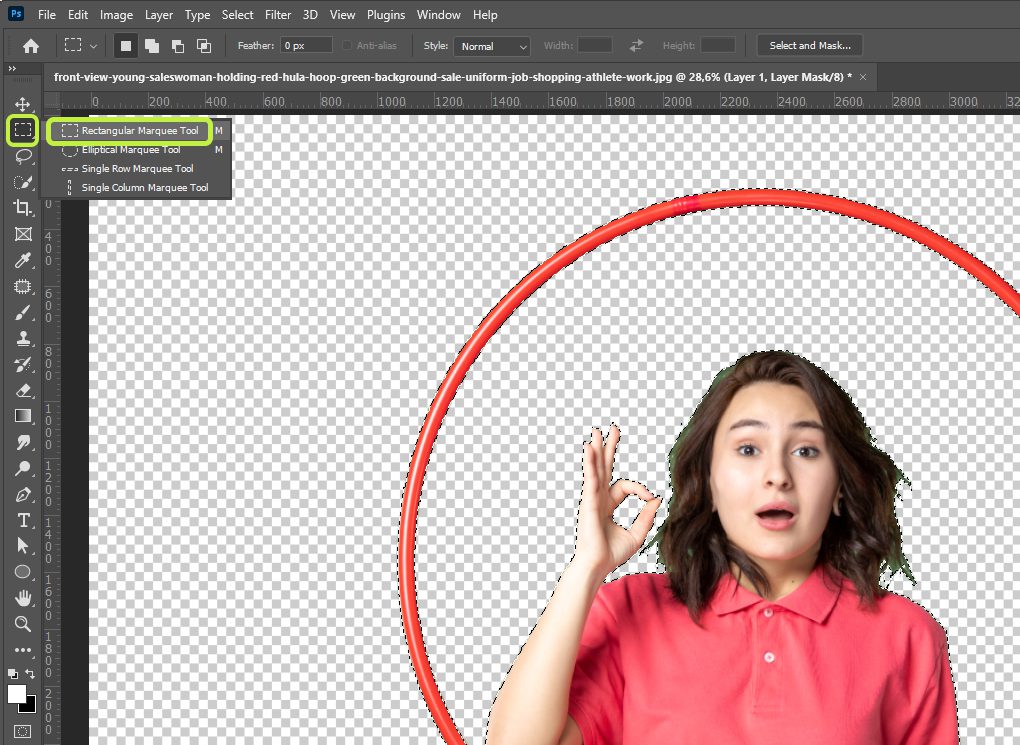Viewport: 1020px width, 745px height.
Task: Select the Frame tool
Action: coord(23,234)
